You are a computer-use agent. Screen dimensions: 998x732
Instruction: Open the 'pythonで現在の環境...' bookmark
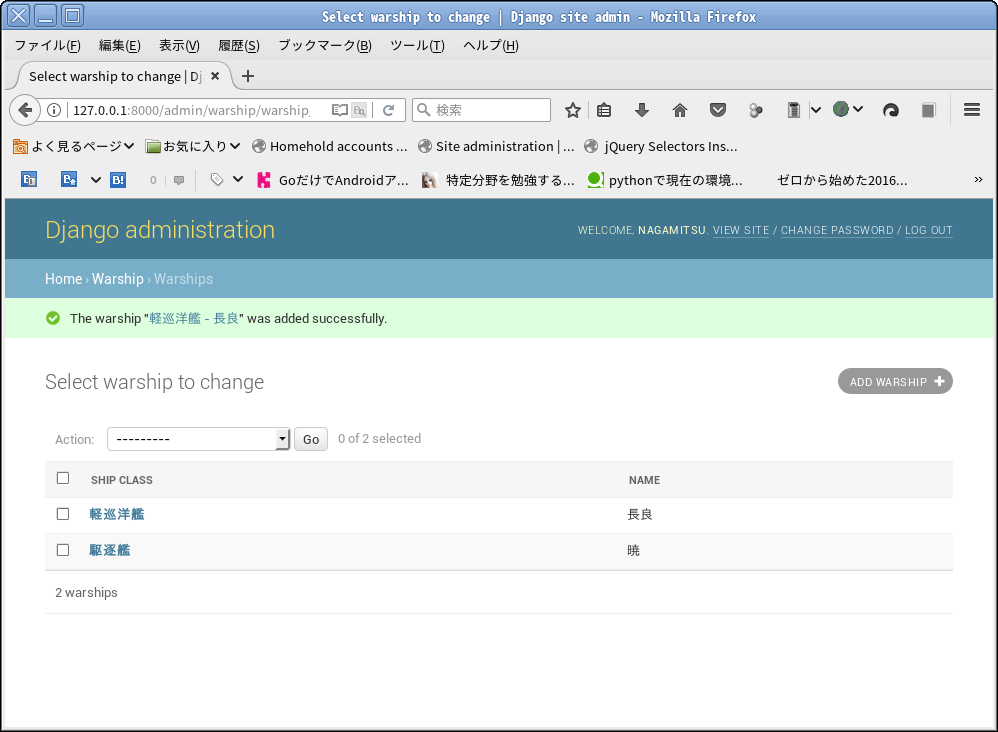664,180
